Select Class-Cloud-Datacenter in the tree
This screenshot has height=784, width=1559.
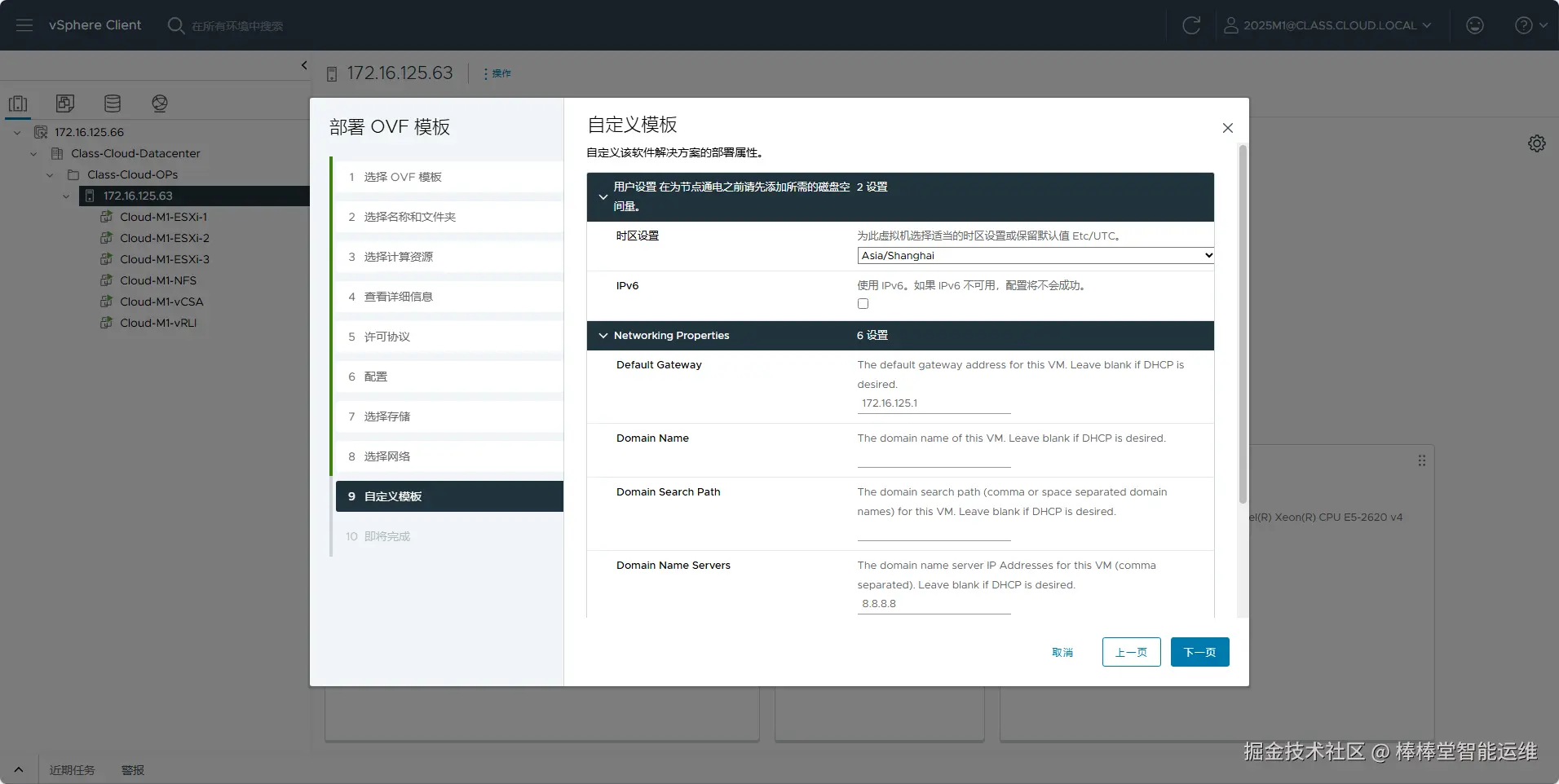[x=135, y=153]
